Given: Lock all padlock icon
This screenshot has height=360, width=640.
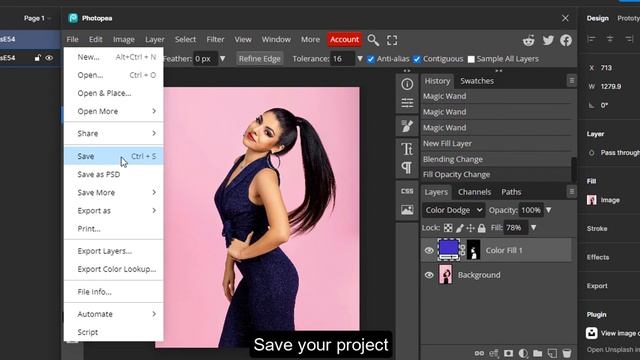Looking at the screenshot, I should coord(482,228).
